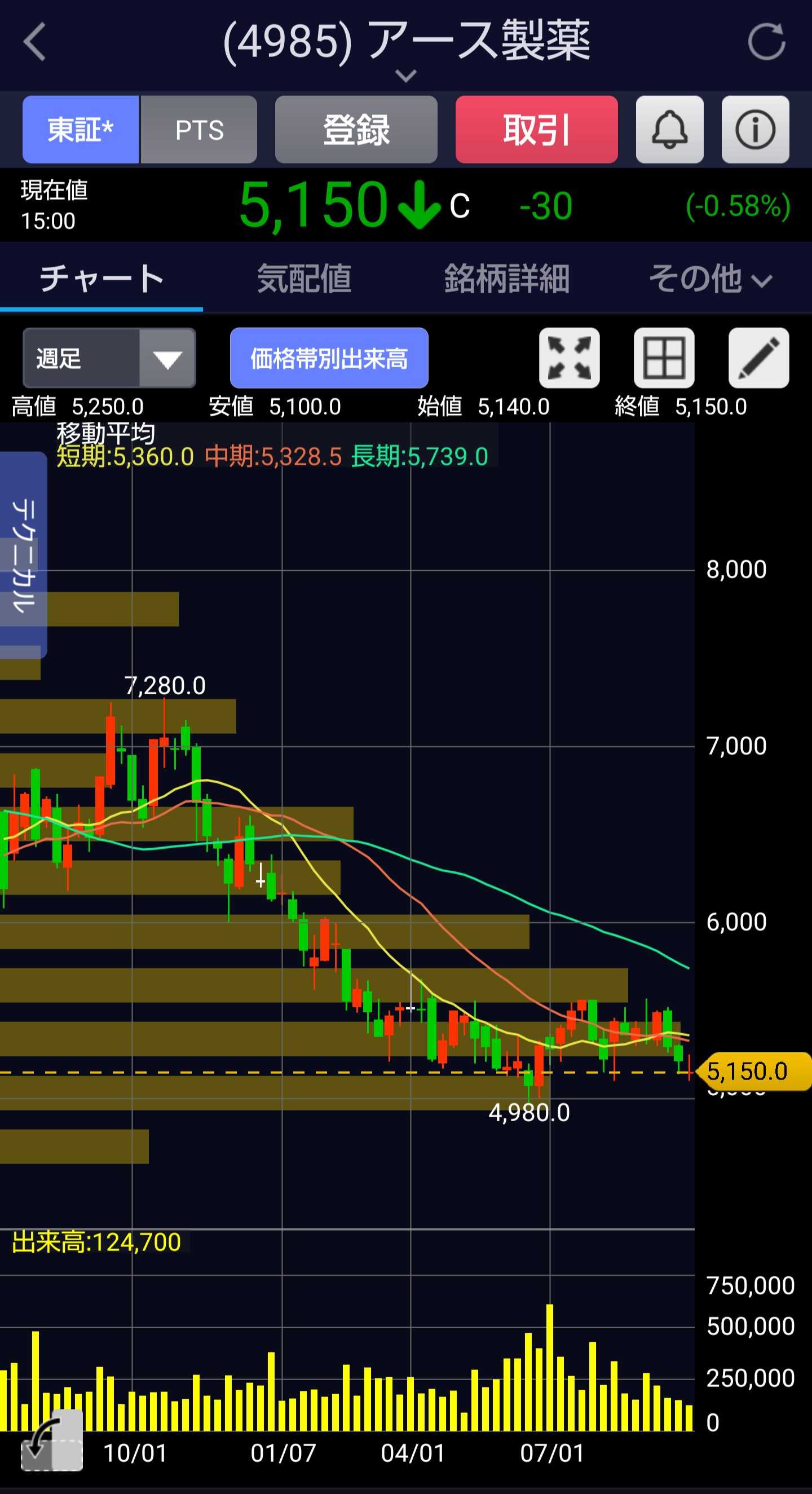Viewport: 812px width, 1494px height.
Task: Select the 東証 market toggle
Action: click(x=81, y=129)
